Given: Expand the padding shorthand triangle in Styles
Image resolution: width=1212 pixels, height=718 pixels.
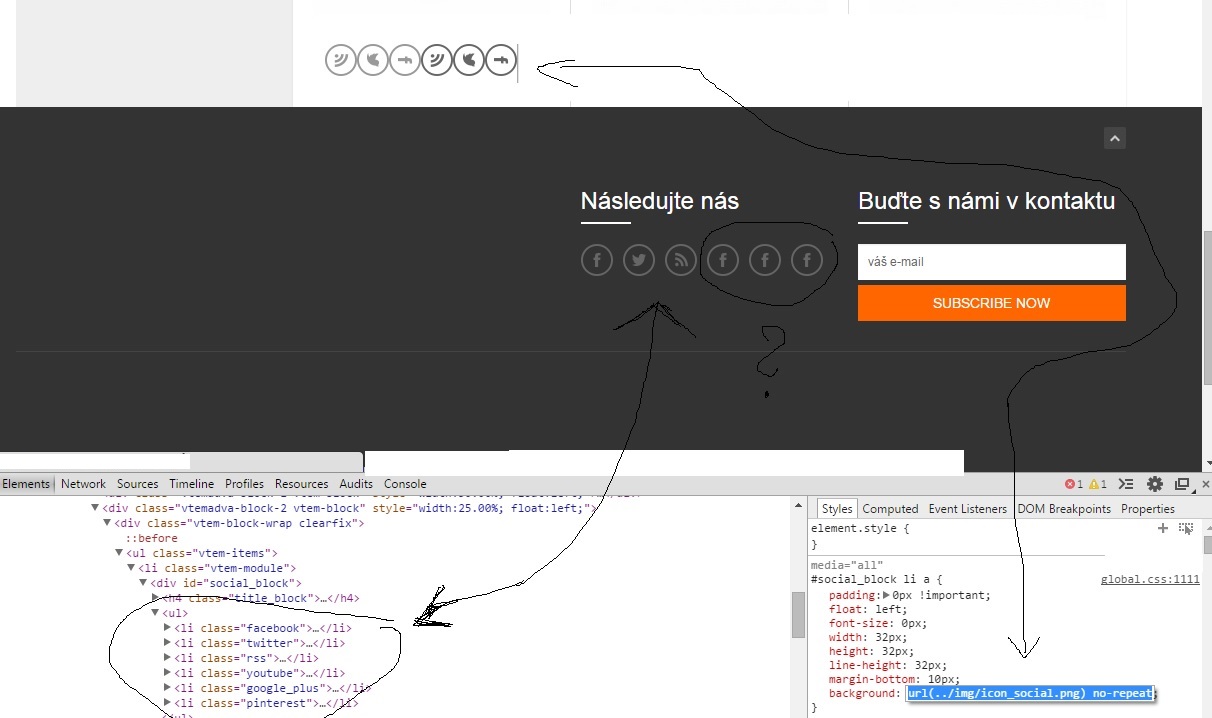Looking at the screenshot, I should (886, 595).
